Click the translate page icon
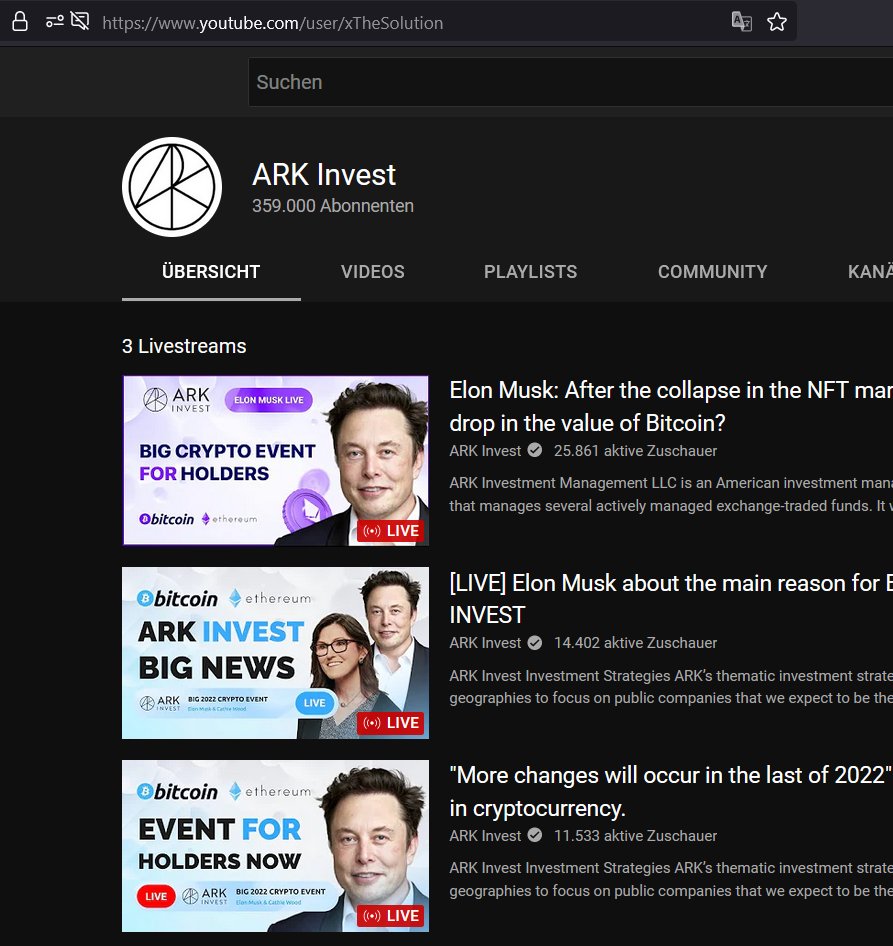The width and height of the screenshot is (893, 946). click(x=742, y=22)
